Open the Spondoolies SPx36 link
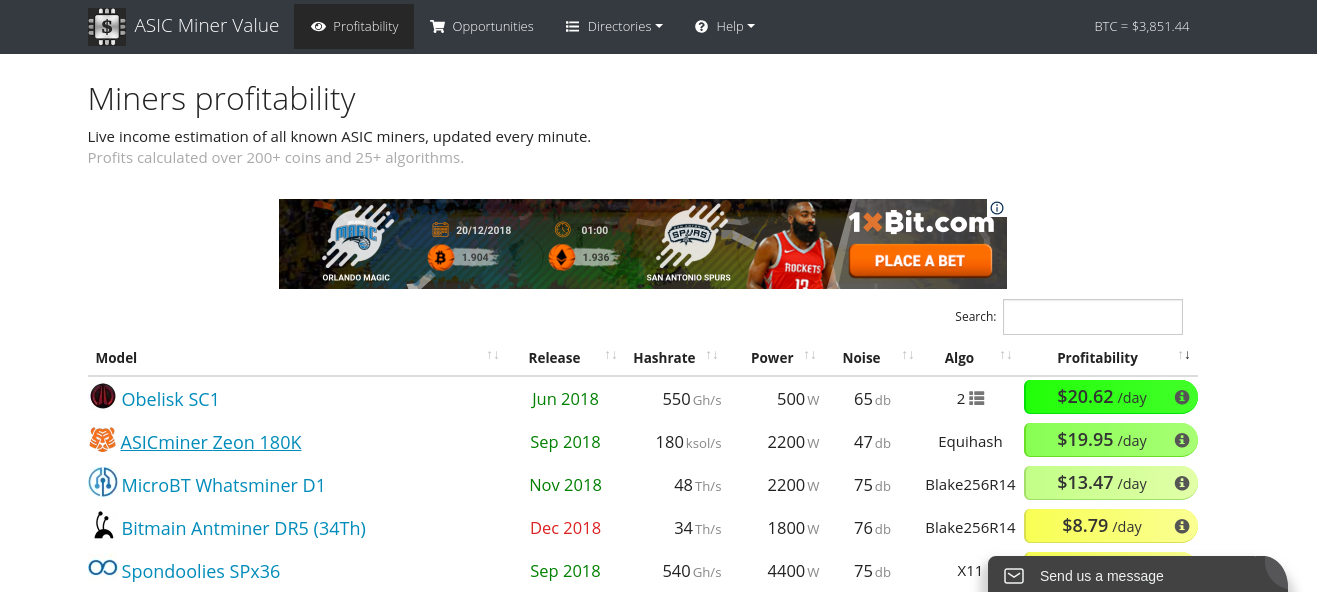This screenshot has height=592, width=1317. tap(201, 571)
